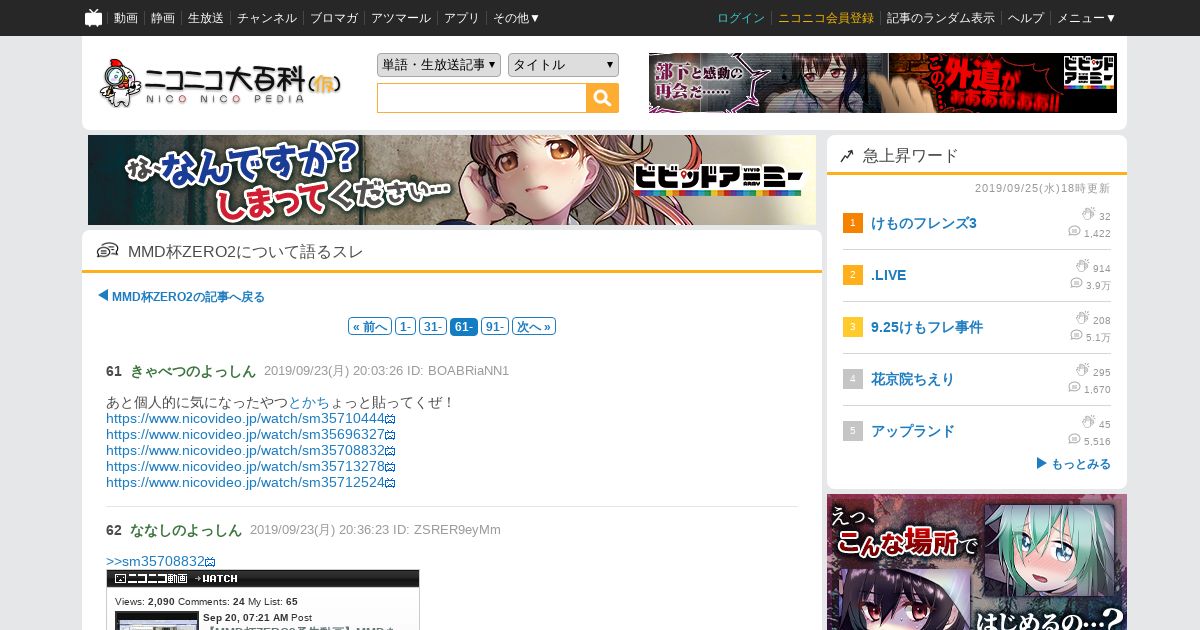
Task: Open the 単語・生放送記事 dropdown
Action: pos(439,65)
